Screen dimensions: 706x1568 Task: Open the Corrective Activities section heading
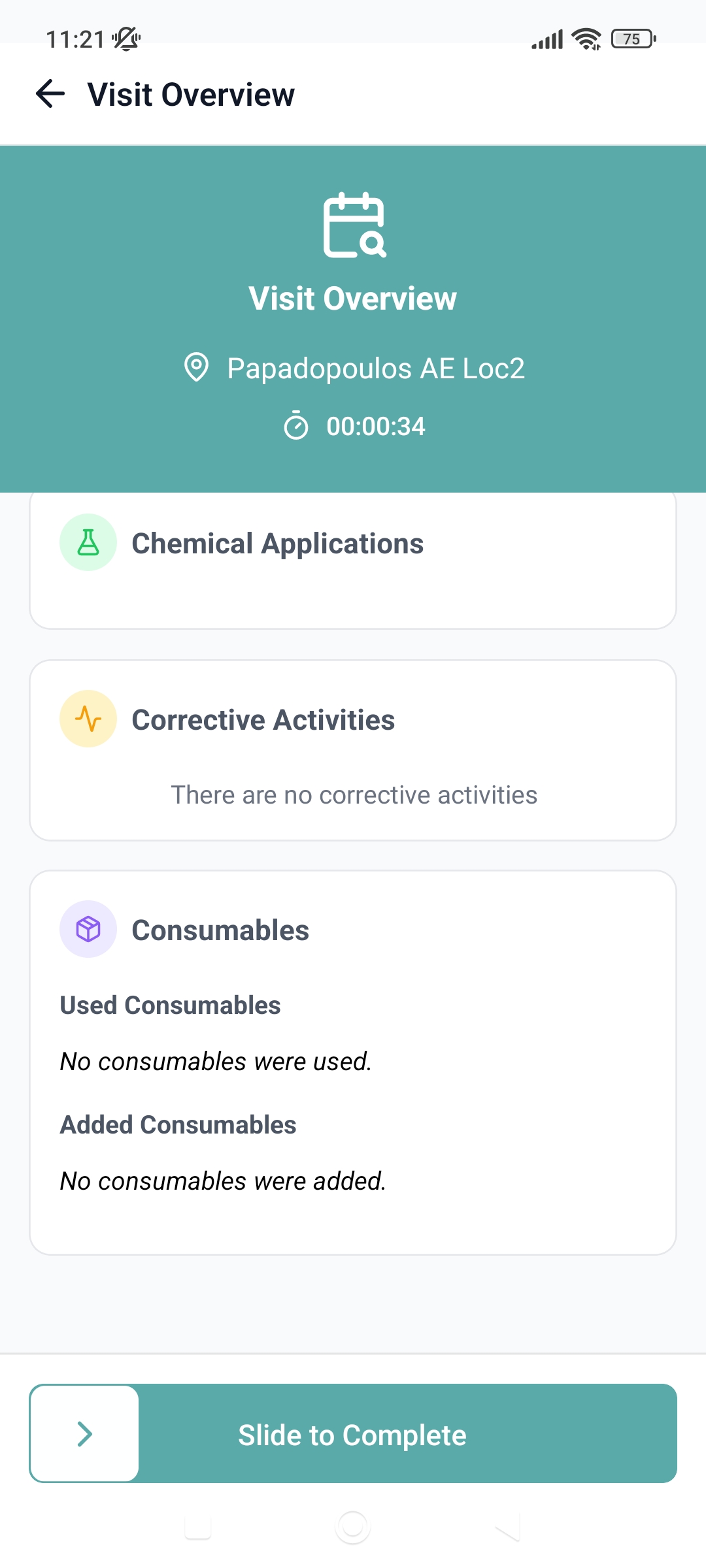263,720
